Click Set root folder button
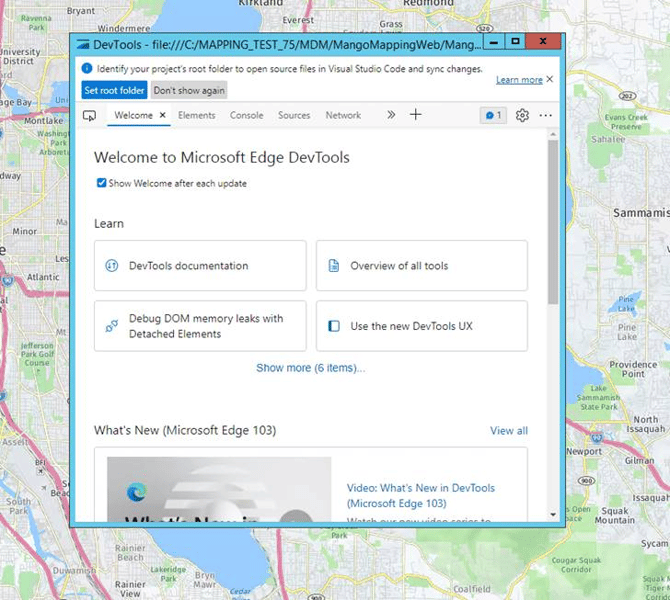Image resolution: width=670 pixels, height=600 pixels. pos(114,90)
